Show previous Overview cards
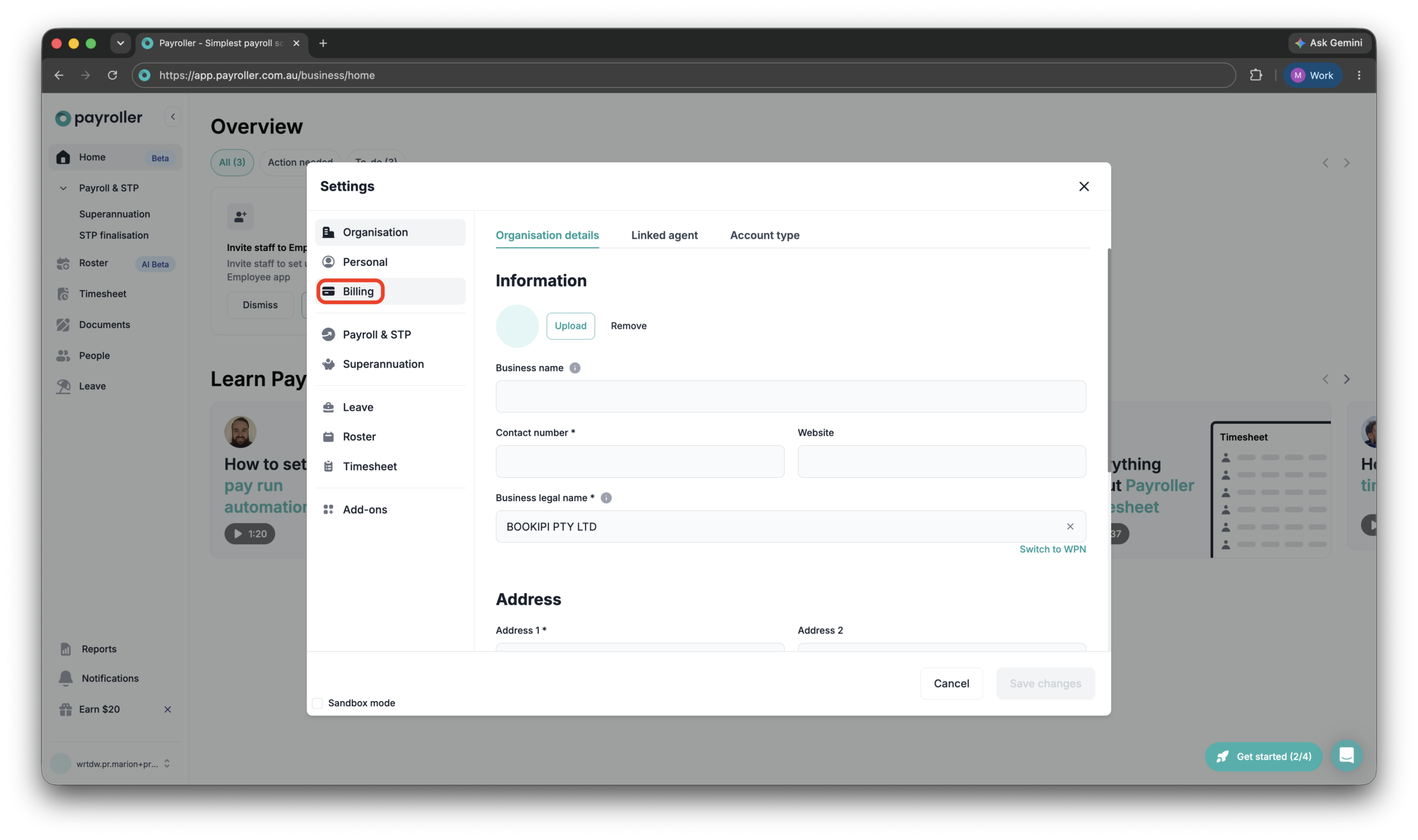 click(x=1325, y=163)
